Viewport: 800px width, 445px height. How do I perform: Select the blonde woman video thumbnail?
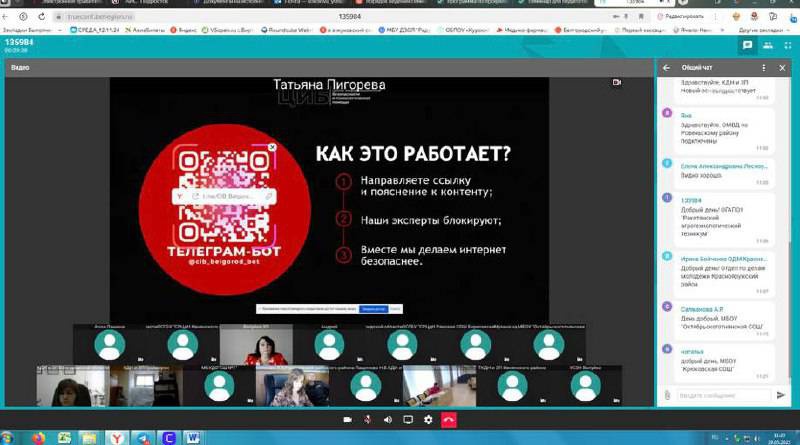(x=292, y=386)
